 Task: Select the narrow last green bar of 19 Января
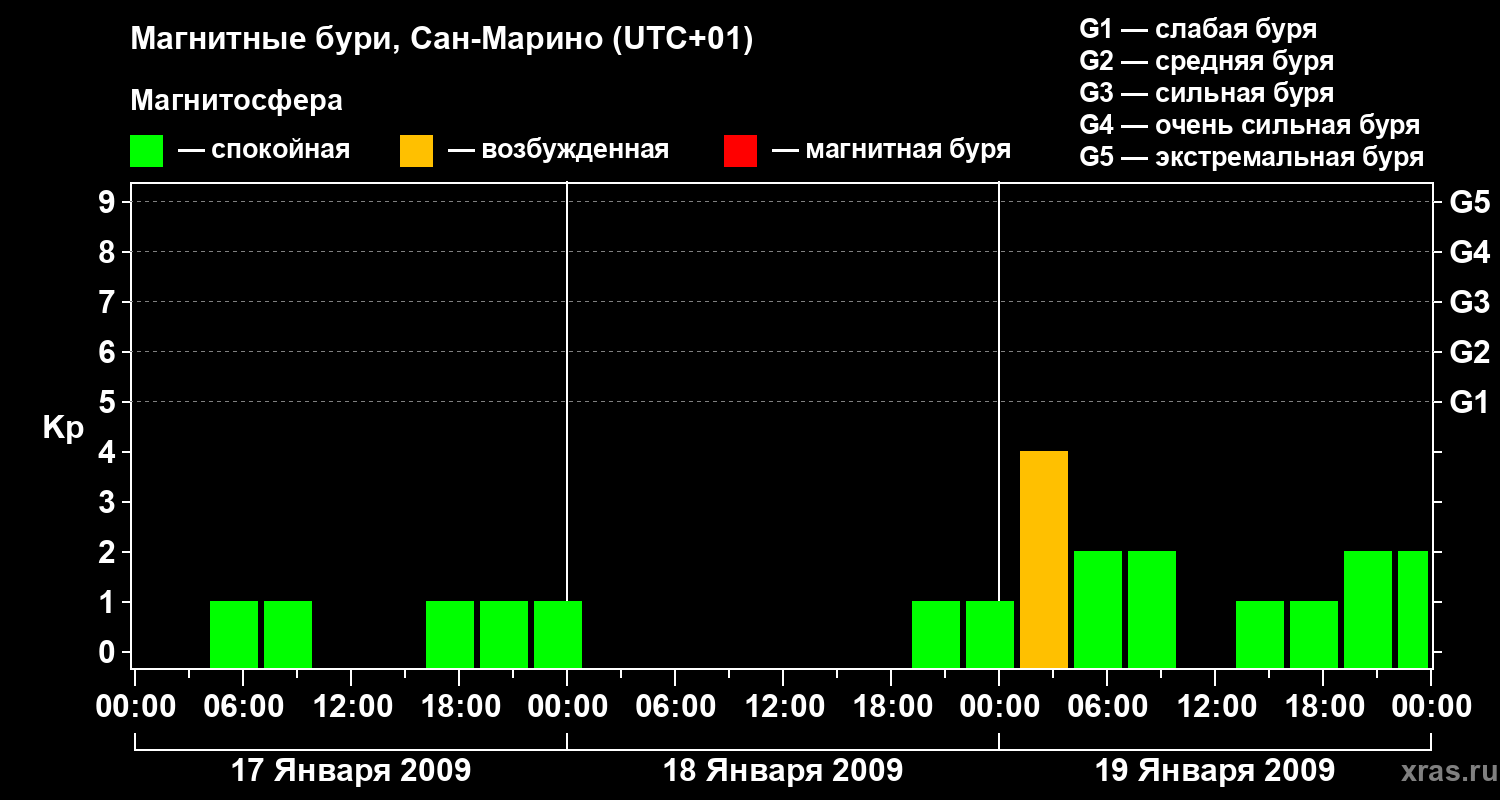[1413, 609]
